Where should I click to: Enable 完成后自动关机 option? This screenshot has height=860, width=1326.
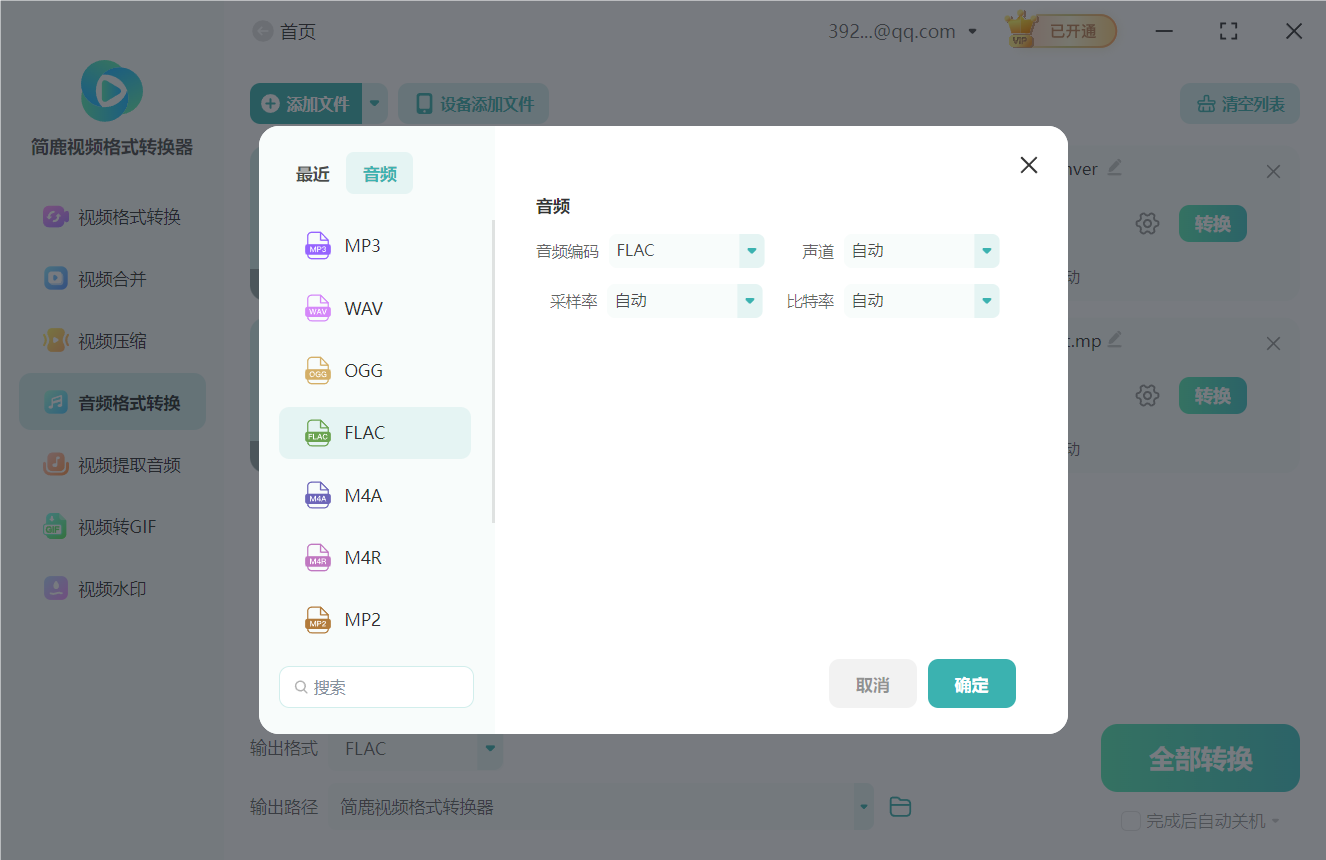point(1128,820)
